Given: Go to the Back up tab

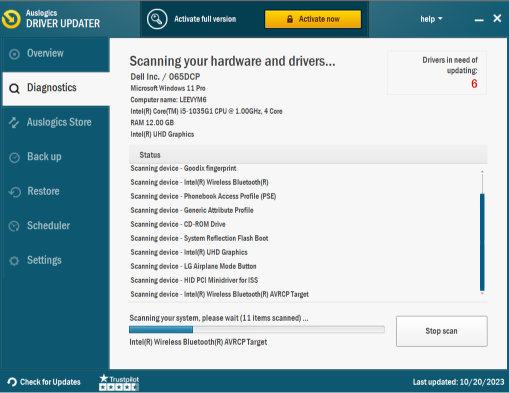Looking at the screenshot, I should click(x=56, y=157).
